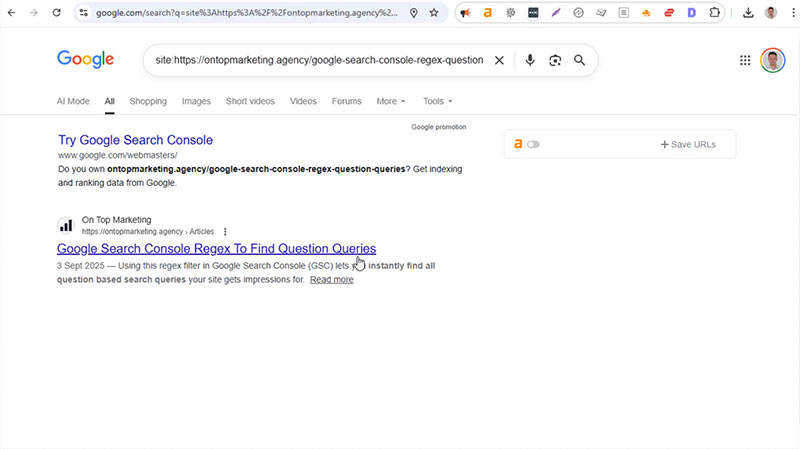800x449 pixels.
Task: Click the 'On Top Marketing' site name
Action: (116, 220)
